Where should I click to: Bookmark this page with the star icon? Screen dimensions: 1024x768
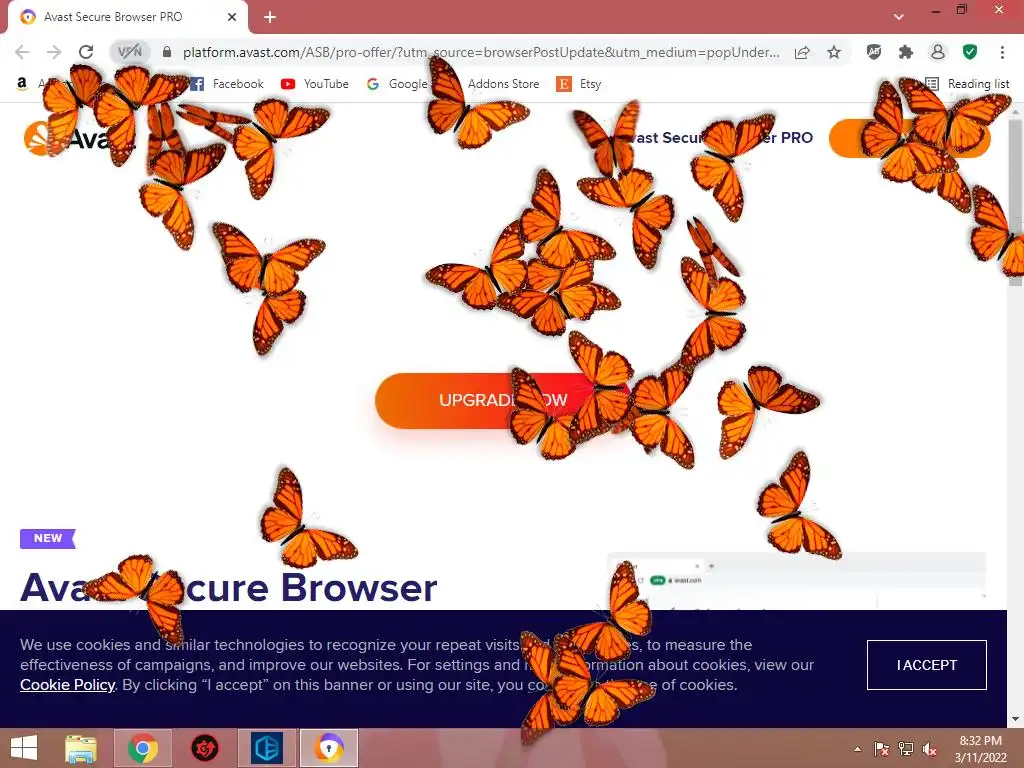point(834,52)
